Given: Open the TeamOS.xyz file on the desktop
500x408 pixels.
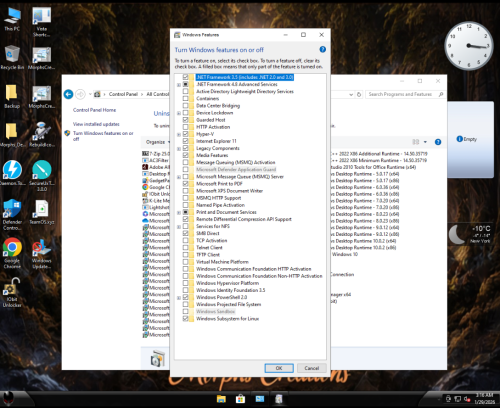Looking at the screenshot, I should pos(42,212).
